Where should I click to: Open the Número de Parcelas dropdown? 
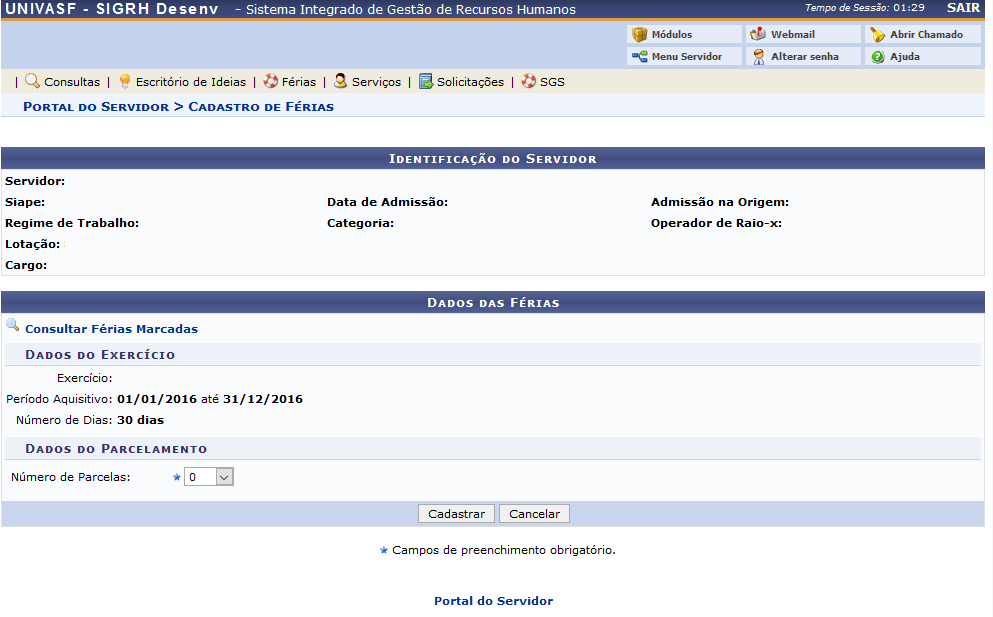tap(208, 478)
